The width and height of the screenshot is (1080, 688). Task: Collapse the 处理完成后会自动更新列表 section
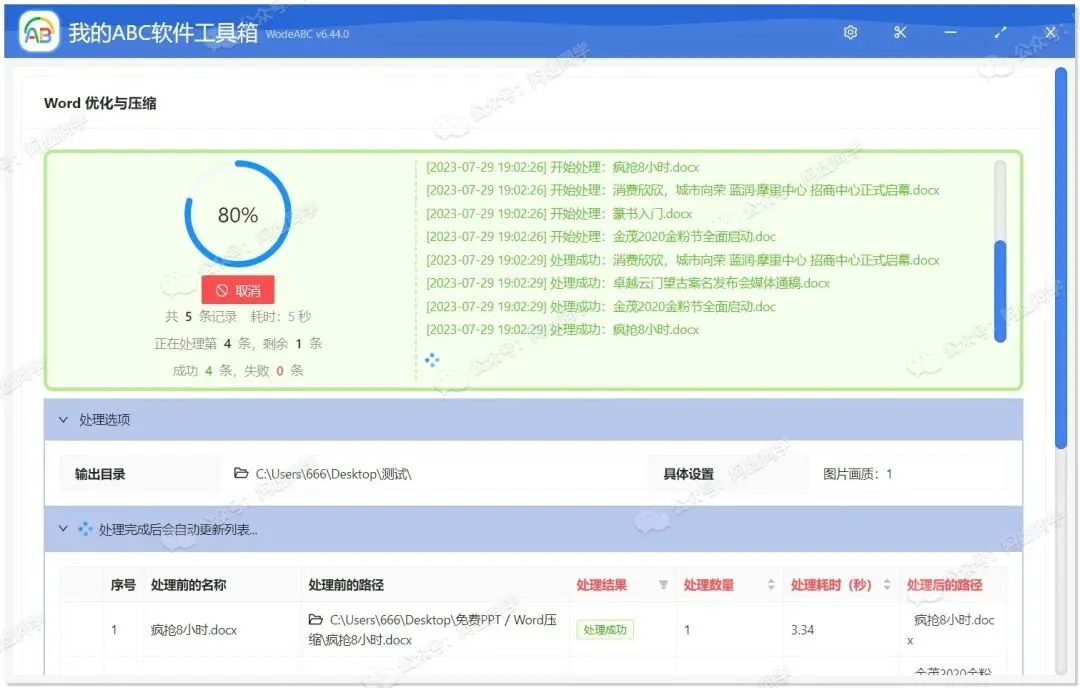click(x=63, y=529)
